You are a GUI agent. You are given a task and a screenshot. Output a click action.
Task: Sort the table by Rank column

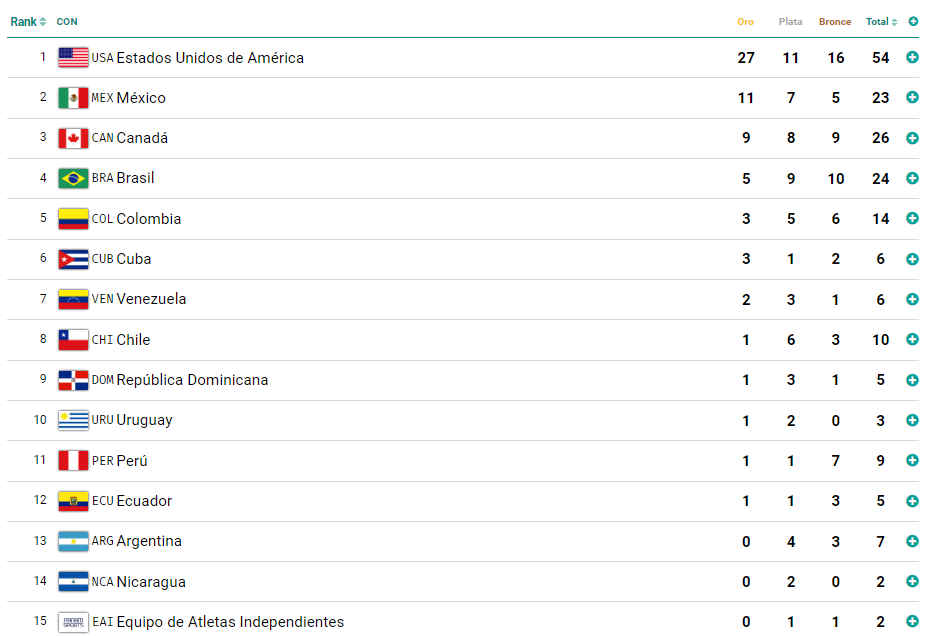[28, 22]
